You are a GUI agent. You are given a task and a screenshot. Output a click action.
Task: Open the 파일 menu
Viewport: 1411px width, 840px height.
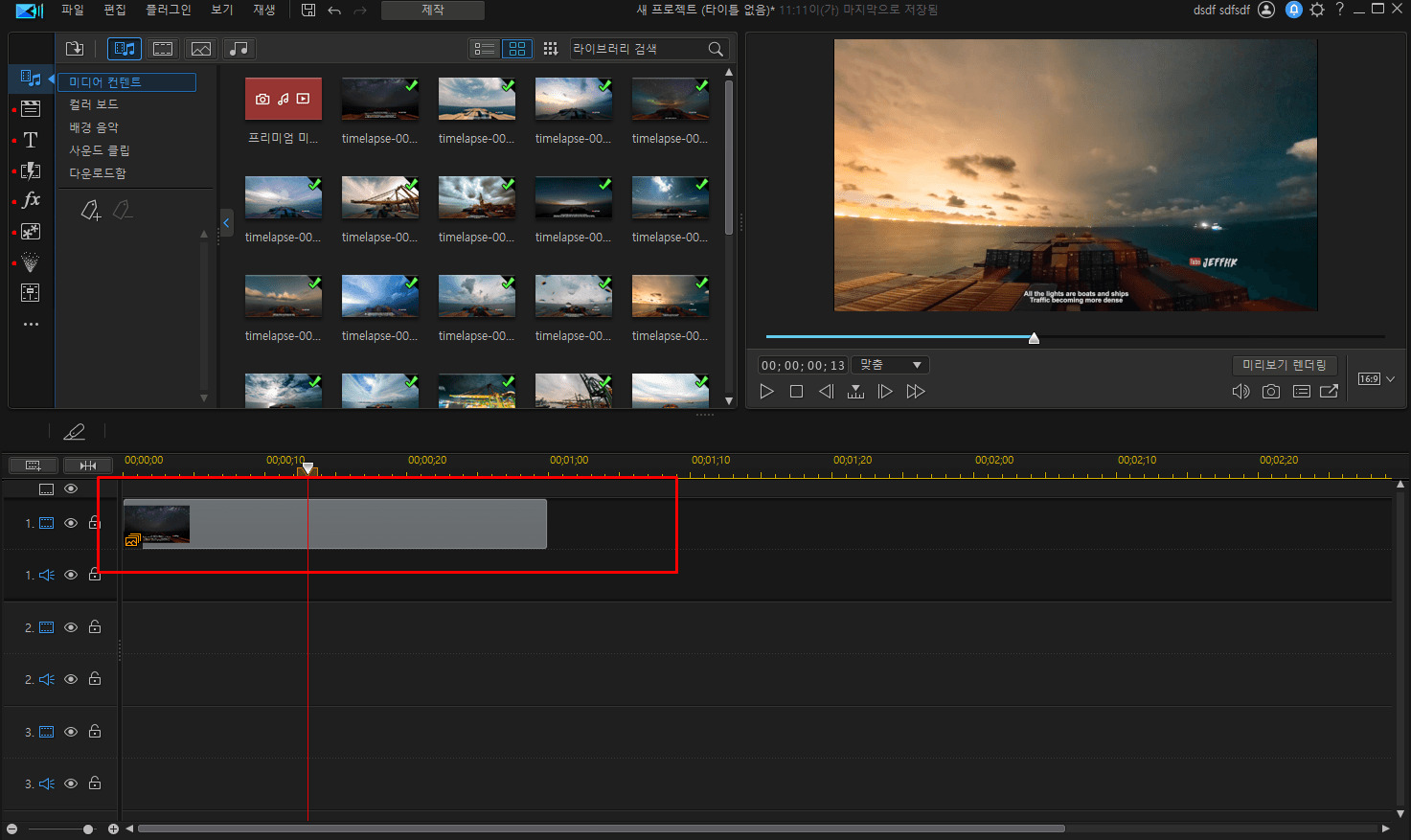tap(73, 10)
